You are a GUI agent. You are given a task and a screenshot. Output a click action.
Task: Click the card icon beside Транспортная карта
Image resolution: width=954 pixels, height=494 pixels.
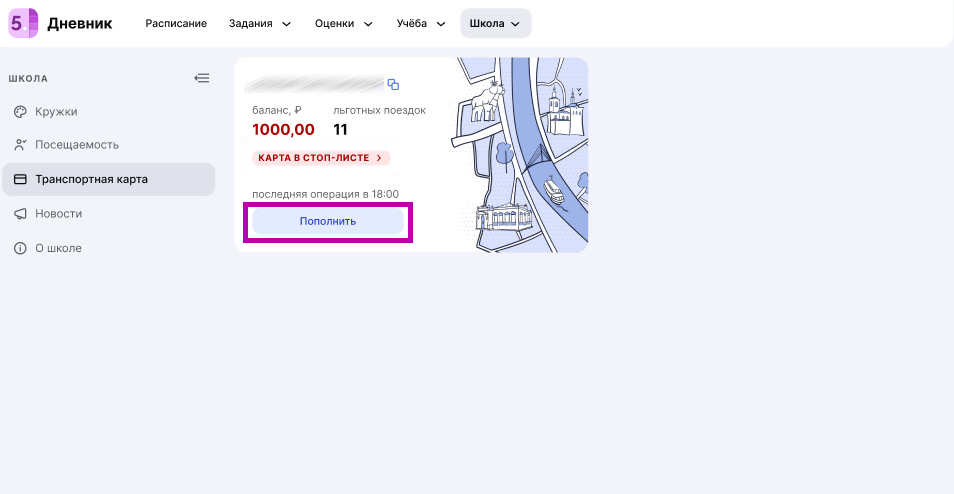(20, 179)
